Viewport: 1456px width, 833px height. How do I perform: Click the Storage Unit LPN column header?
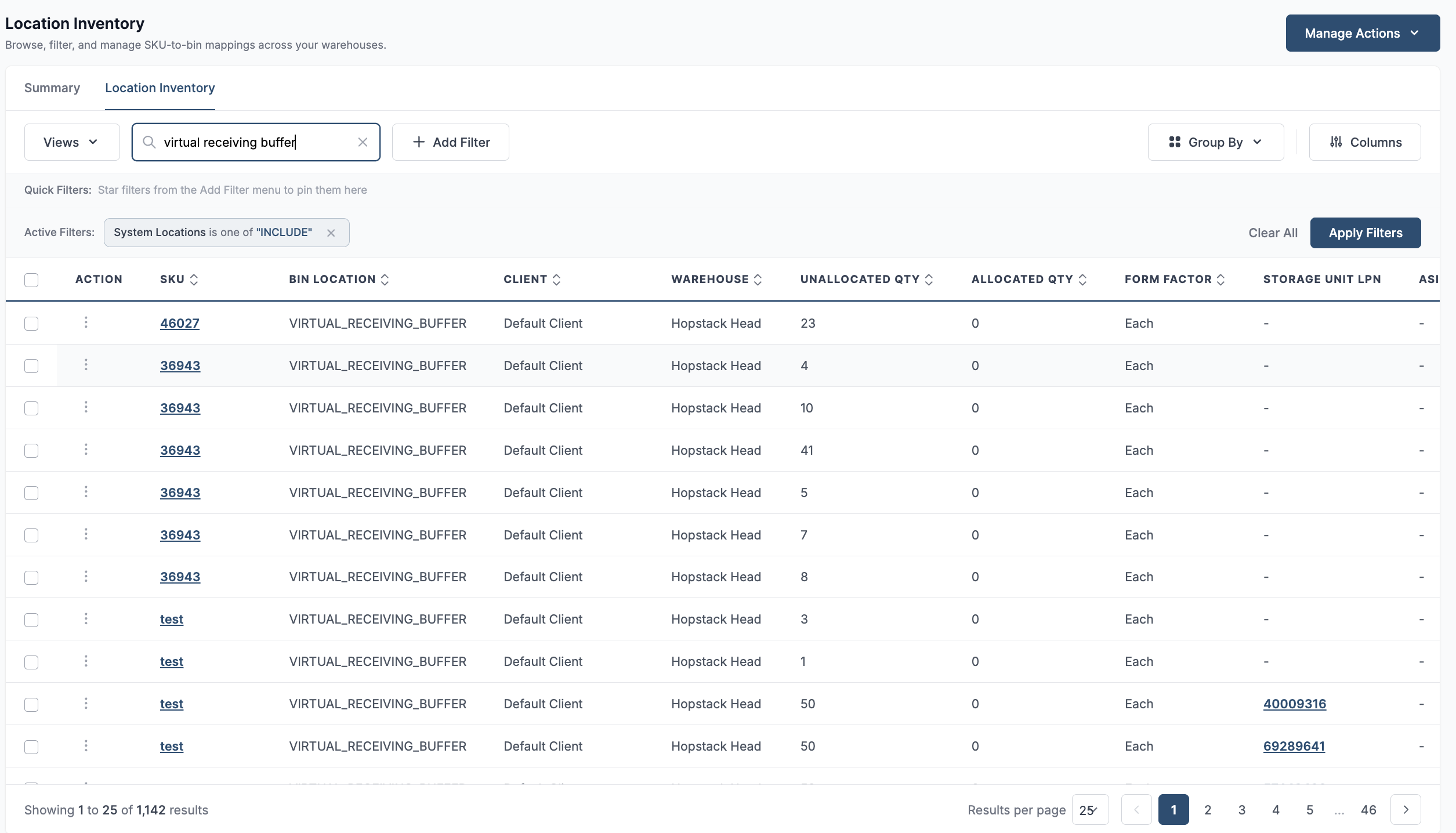tap(1322, 279)
